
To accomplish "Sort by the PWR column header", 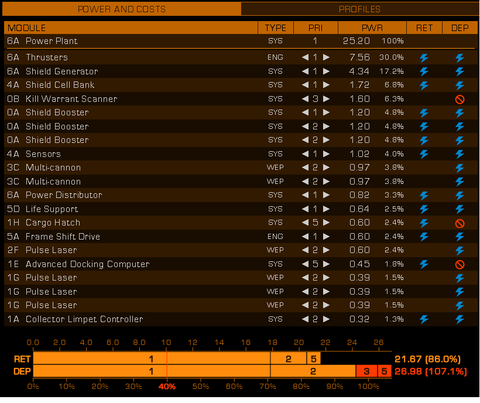I will 372,28.
